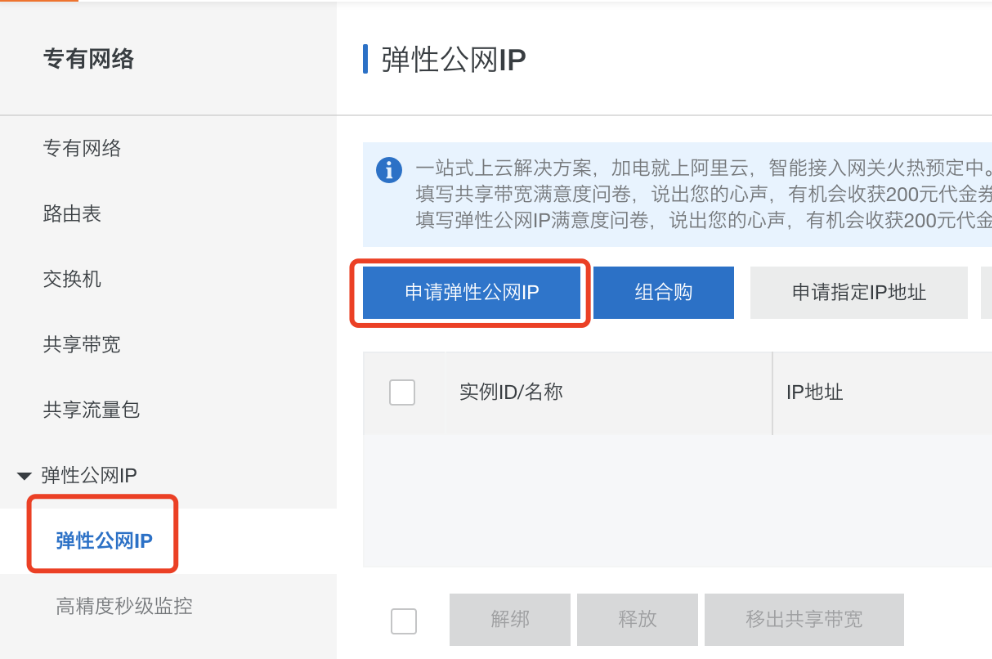This screenshot has width=992, height=659.
Task: Click the 申请指定IP地址 button
Action: (858, 292)
